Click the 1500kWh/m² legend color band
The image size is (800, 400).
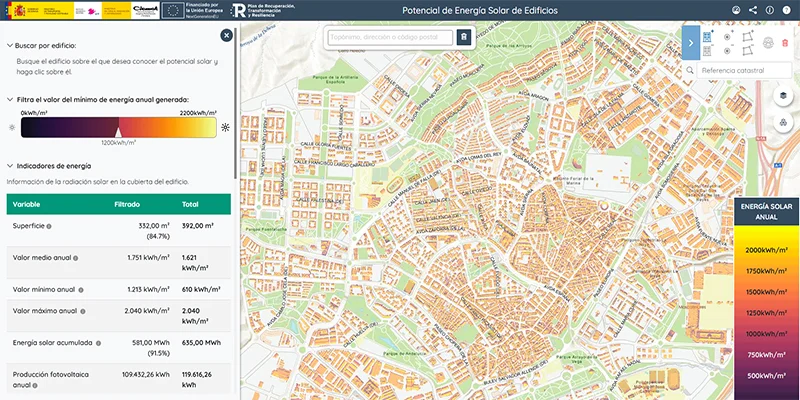coord(766,292)
